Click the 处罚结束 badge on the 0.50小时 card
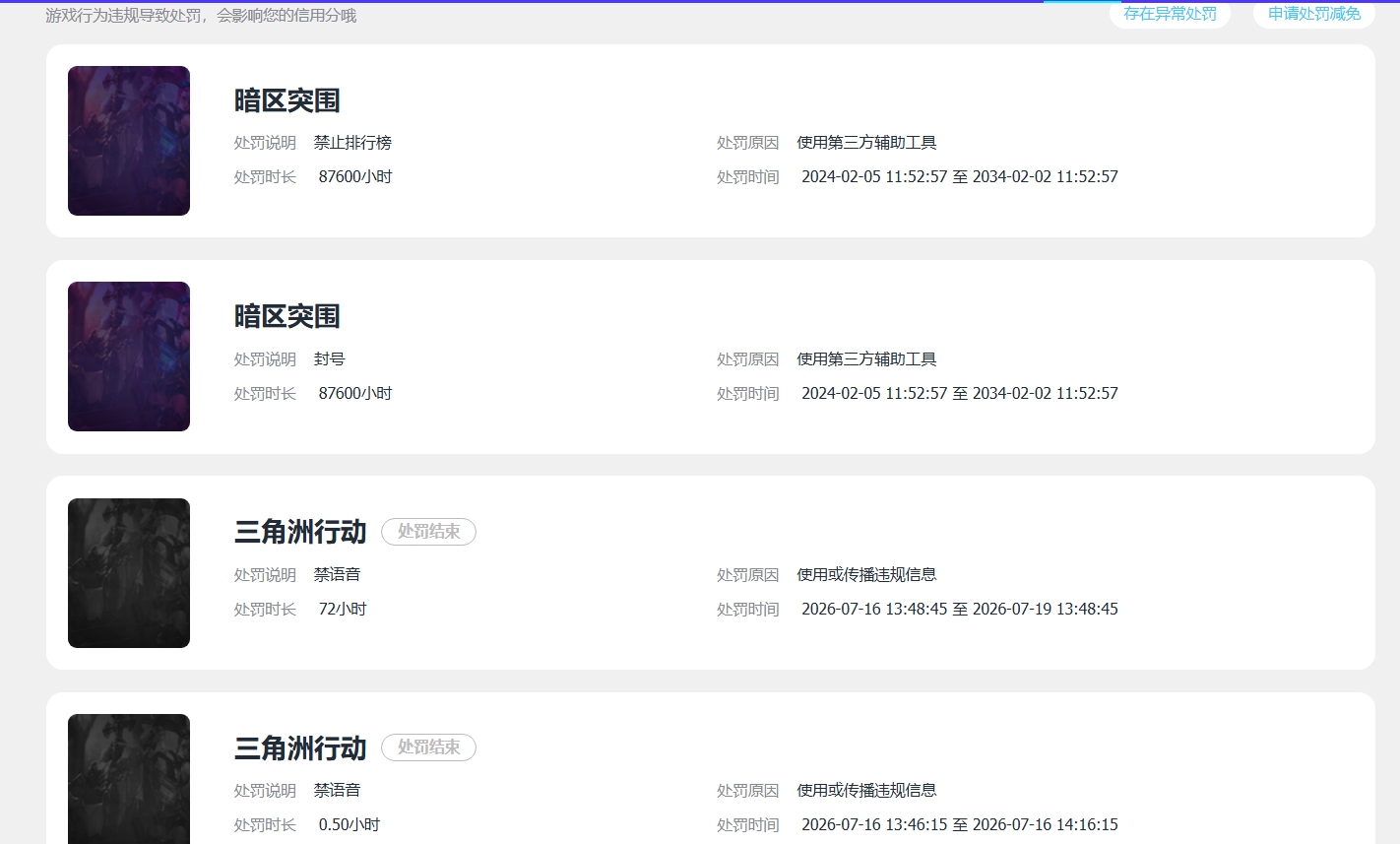 [x=428, y=747]
